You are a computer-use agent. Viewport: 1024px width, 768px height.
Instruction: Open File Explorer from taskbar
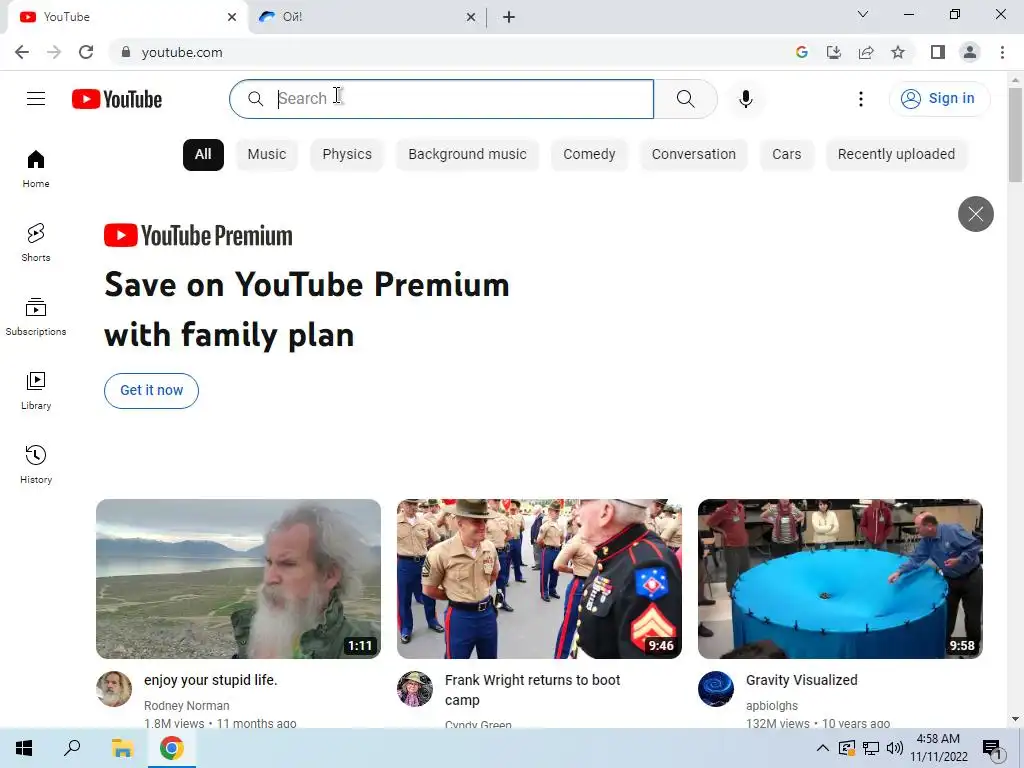click(x=122, y=748)
